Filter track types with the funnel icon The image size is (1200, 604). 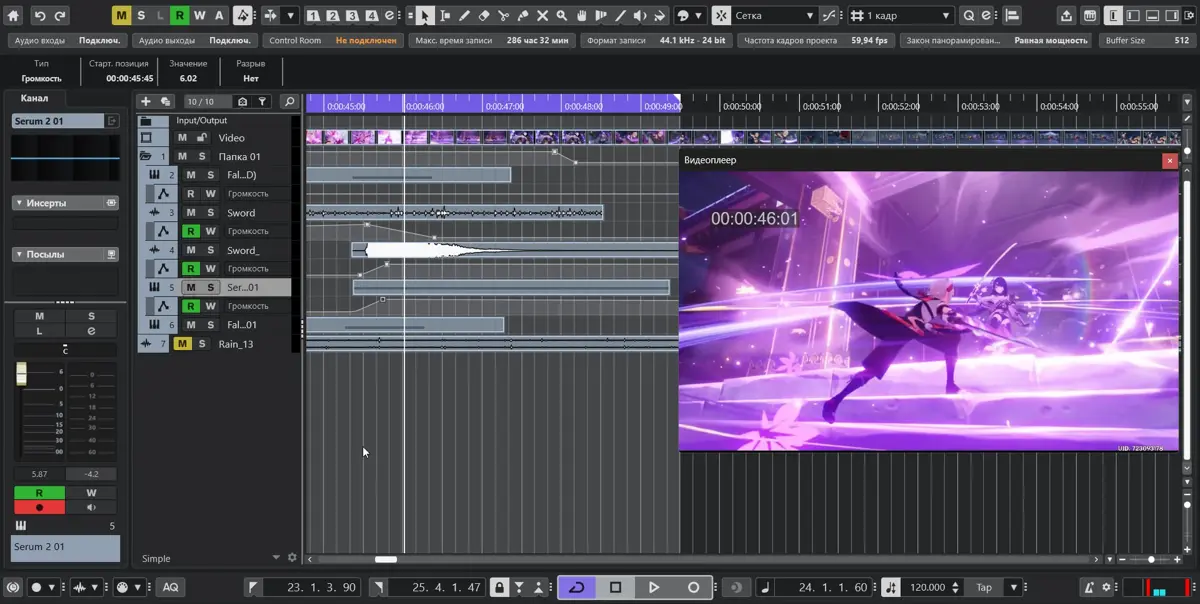pyautogui.click(x=262, y=101)
